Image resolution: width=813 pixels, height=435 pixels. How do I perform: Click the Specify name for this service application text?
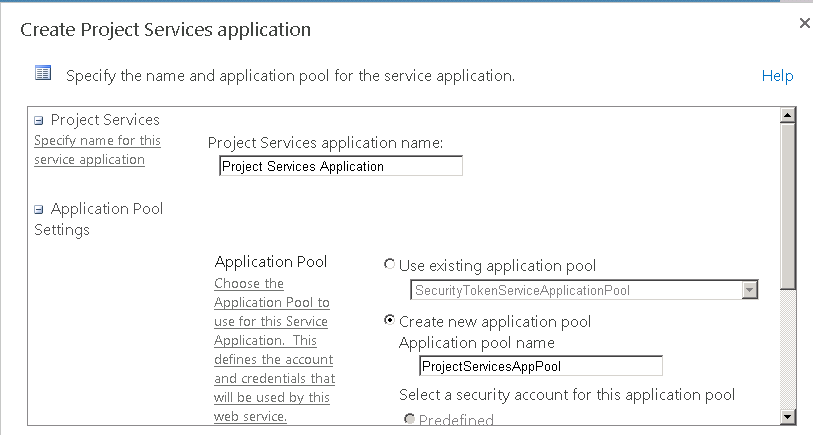coord(97,150)
